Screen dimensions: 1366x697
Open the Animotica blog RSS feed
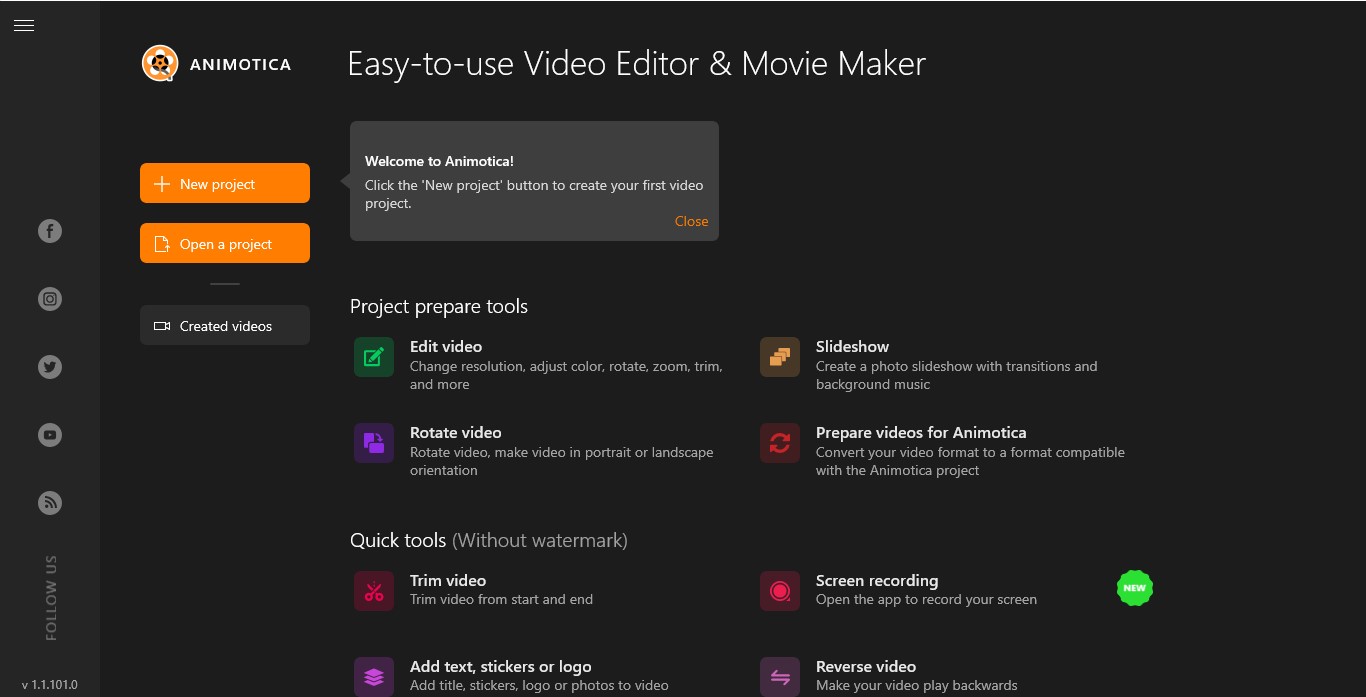49,502
